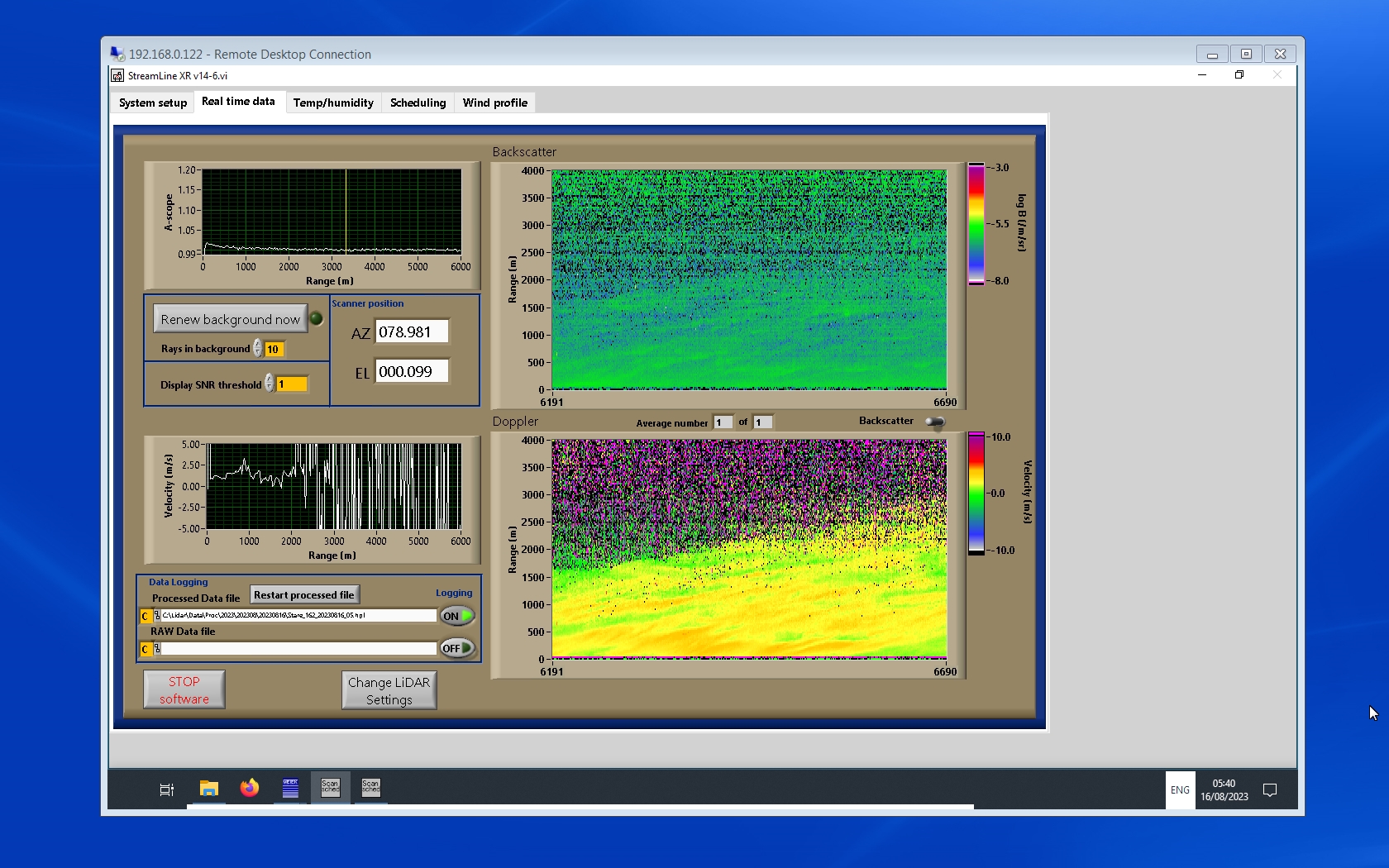Open File Explorer from the taskbar
1389x868 pixels.
(208, 789)
